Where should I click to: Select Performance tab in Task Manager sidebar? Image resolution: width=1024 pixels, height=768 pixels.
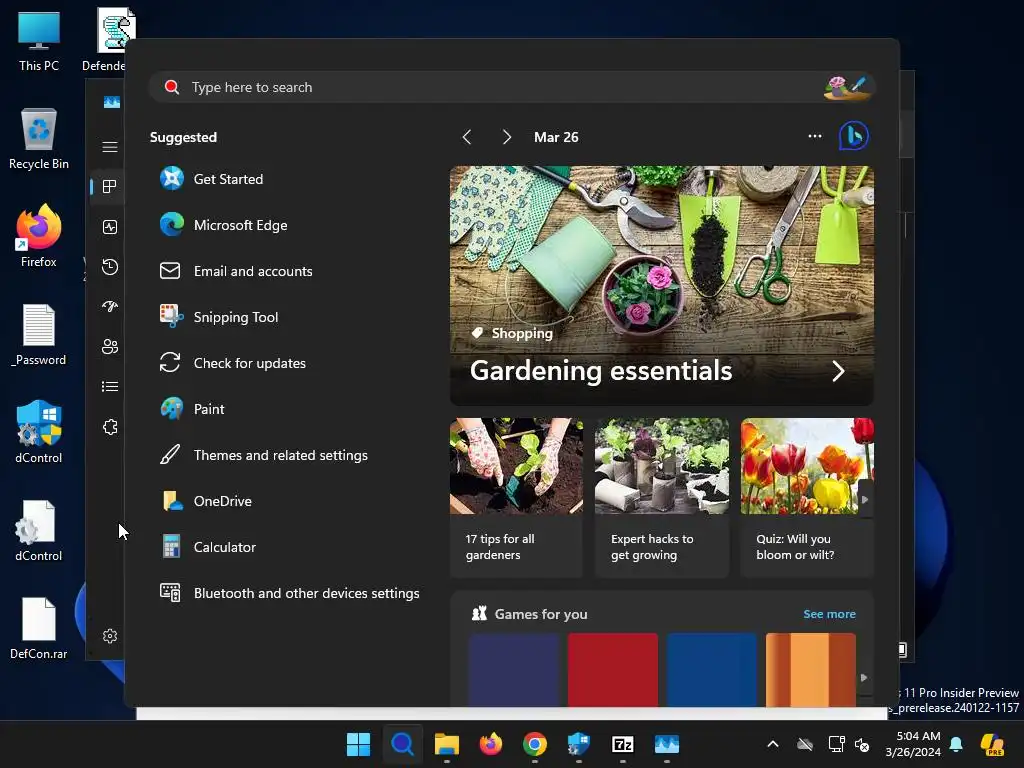pyautogui.click(x=110, y=227)
